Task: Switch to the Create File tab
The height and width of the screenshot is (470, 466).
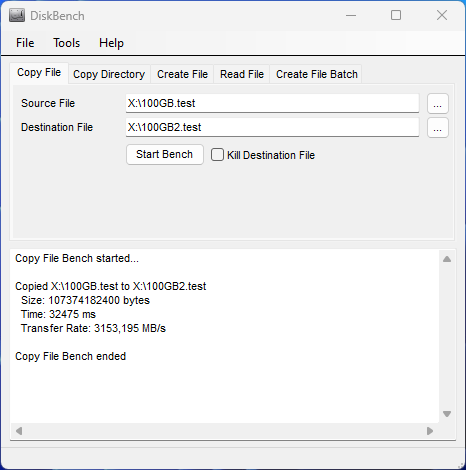Action: (x=182, y=74)
